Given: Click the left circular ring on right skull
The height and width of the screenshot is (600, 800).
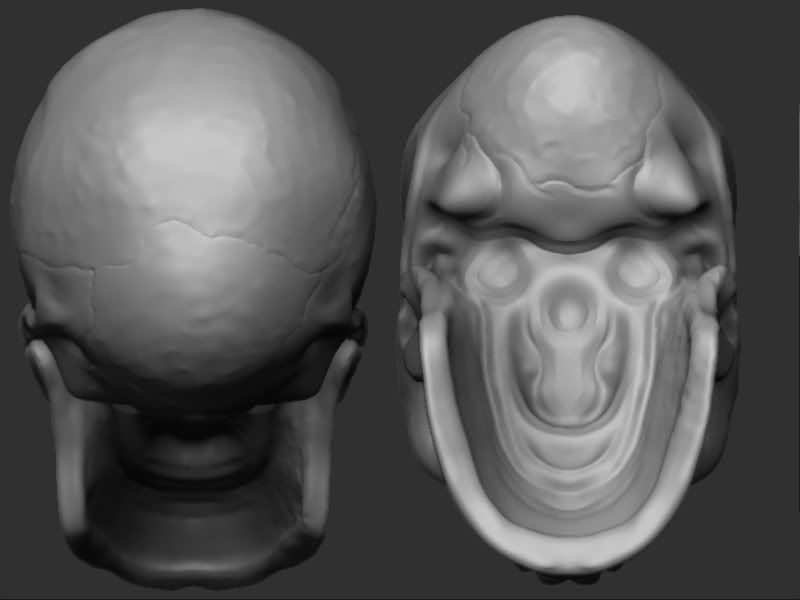Looking at the screenshot, I should 493,270.
